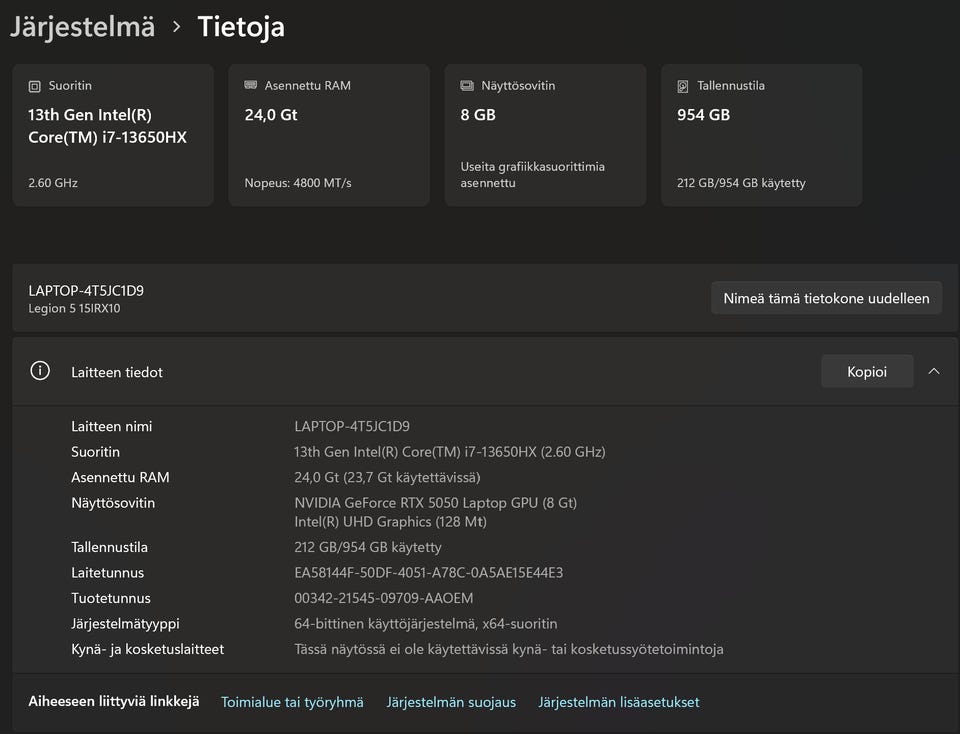This screenshot has width=960, height=734.
Task: Click the Tietoja page title
Action: 241,27
